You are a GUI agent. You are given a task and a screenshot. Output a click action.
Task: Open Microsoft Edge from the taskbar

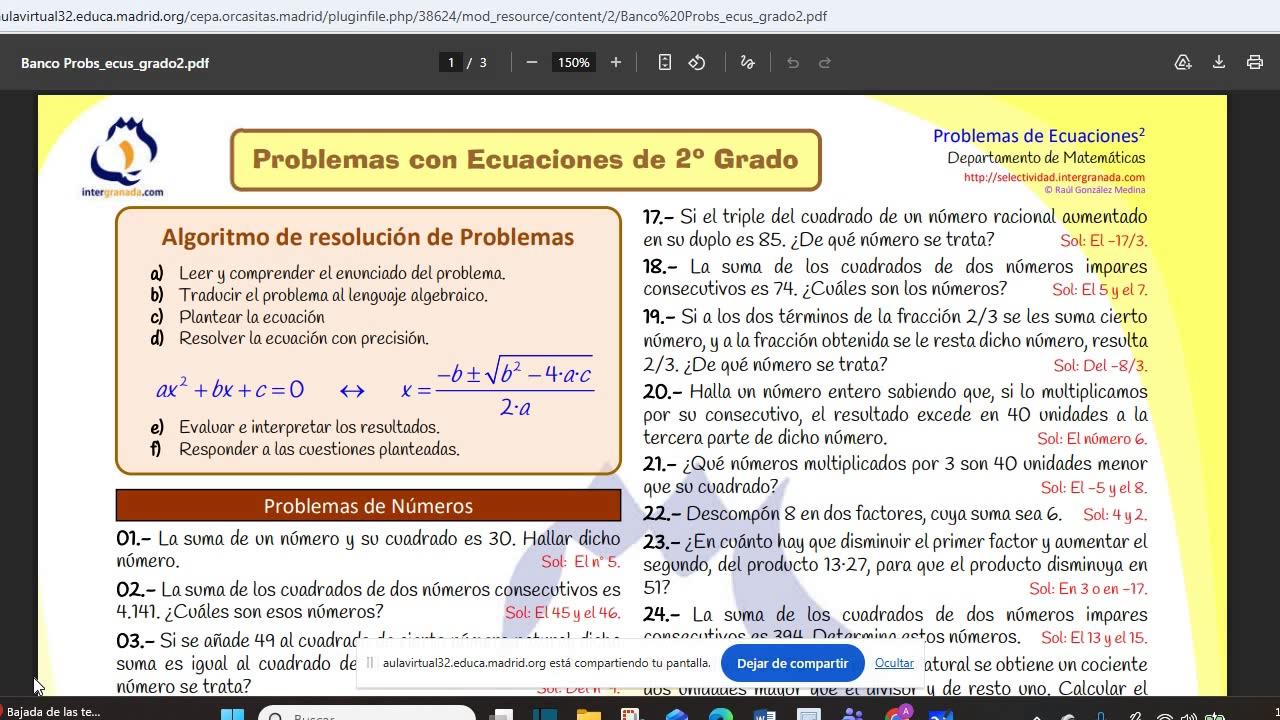(x=721, y=714)
